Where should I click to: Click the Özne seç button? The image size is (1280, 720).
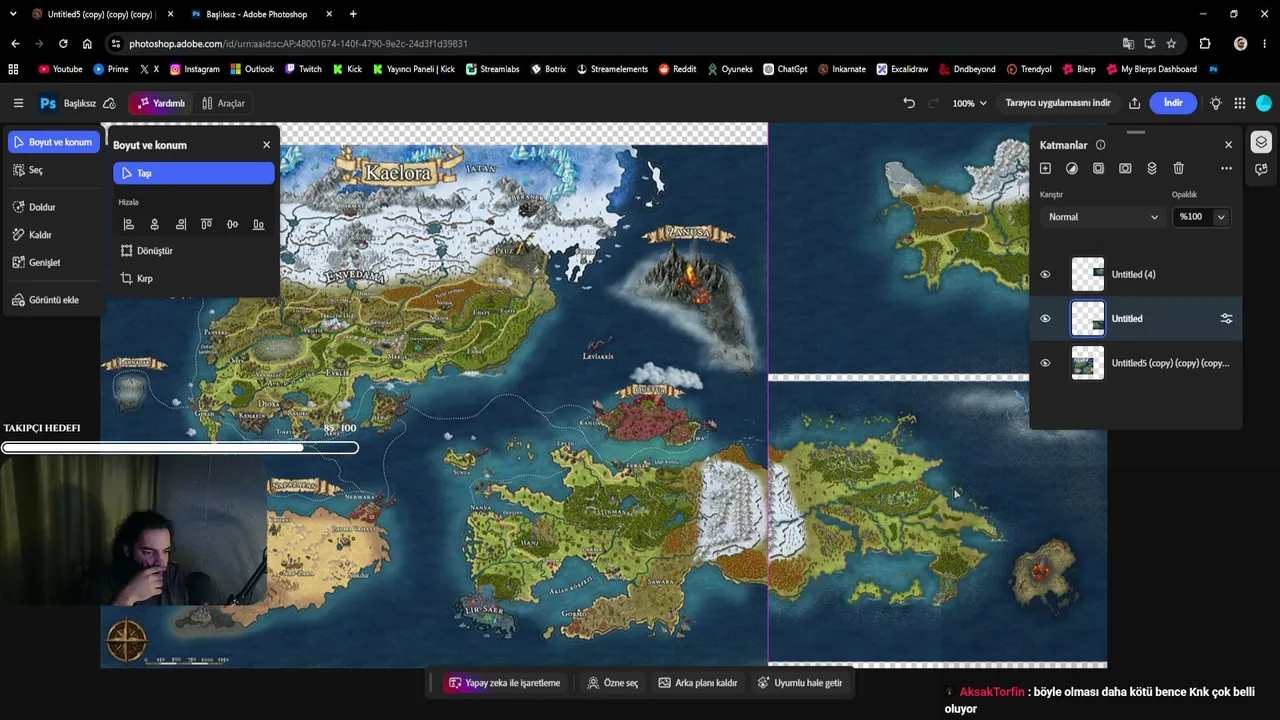[x=613, y=683]
